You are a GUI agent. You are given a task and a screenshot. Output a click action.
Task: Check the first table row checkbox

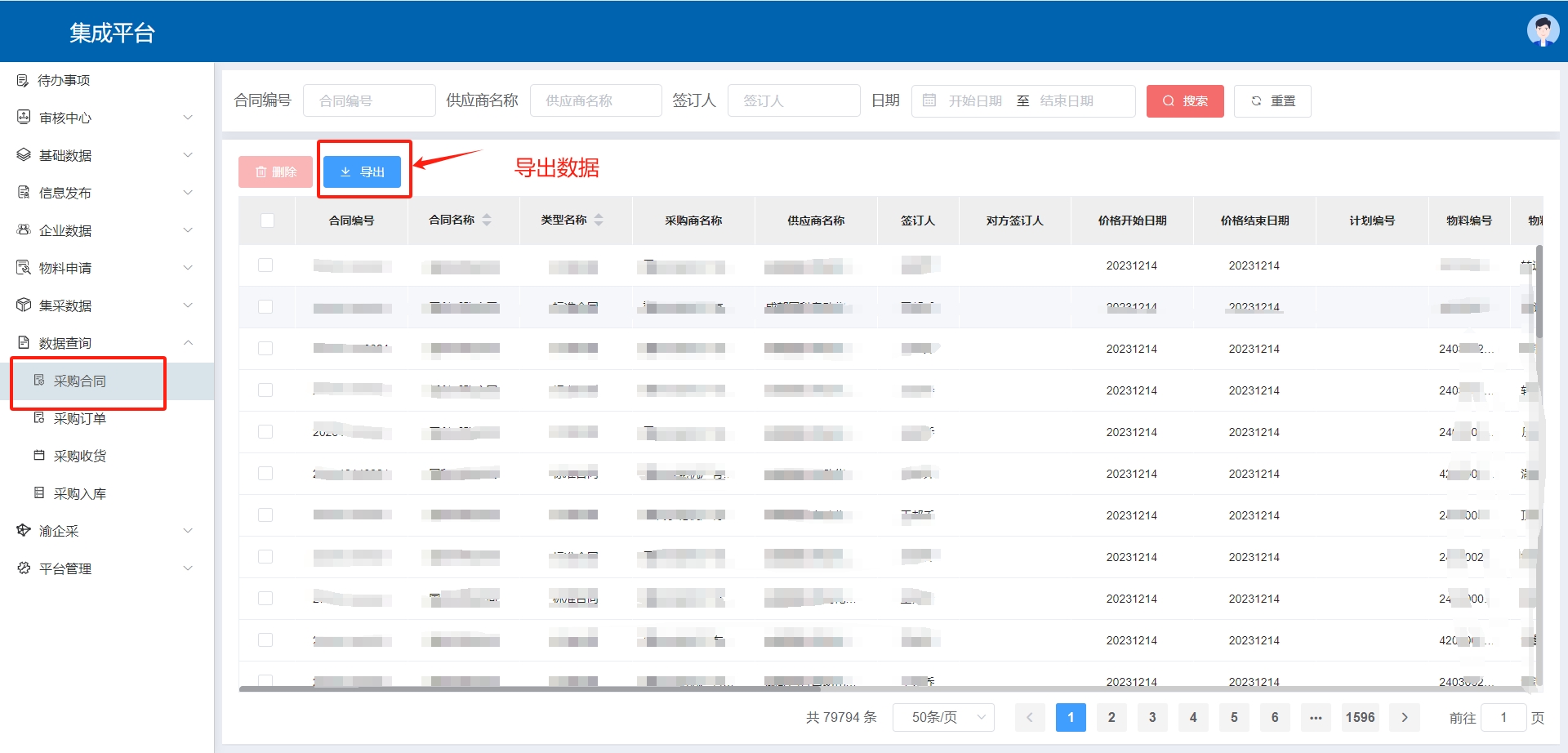click(x=265, y=265)
